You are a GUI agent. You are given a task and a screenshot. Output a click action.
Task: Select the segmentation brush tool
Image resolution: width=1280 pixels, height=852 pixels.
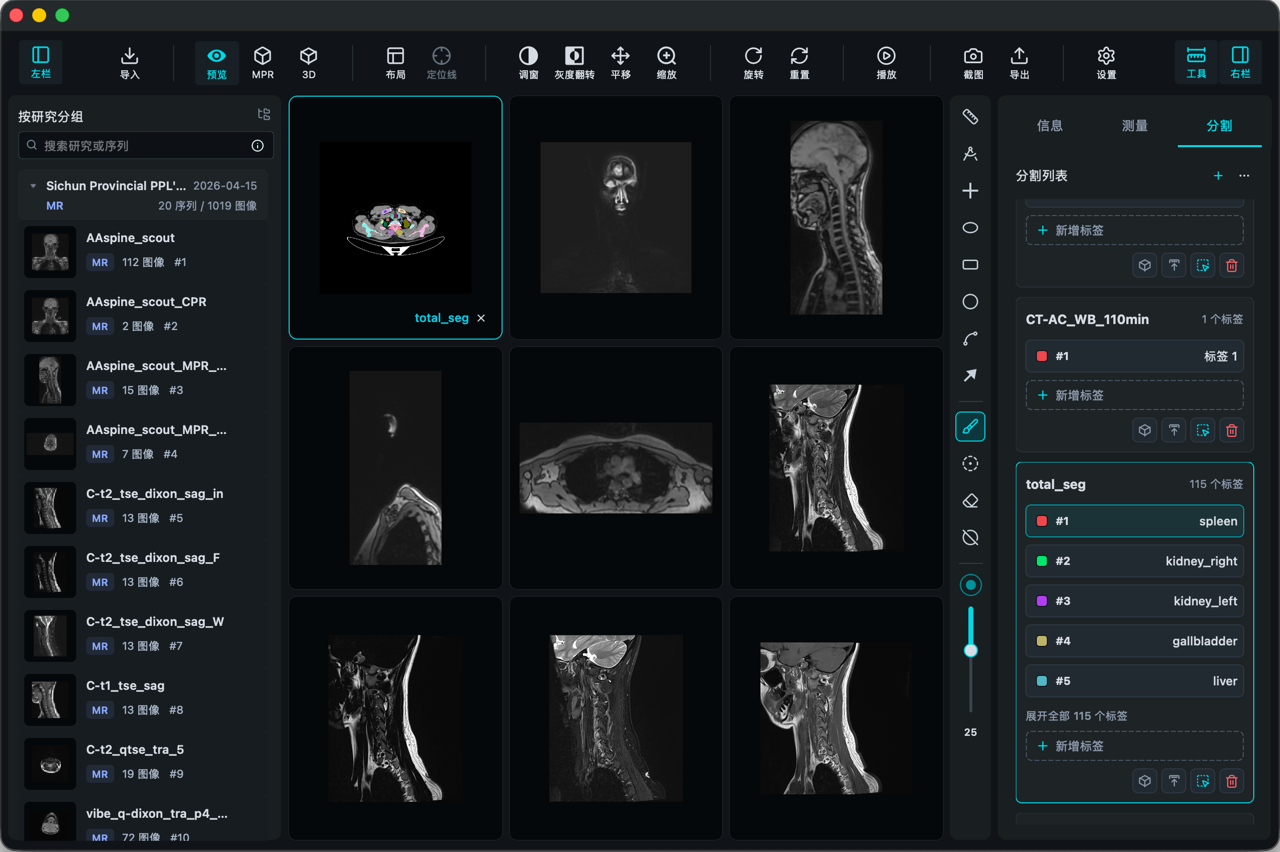pos(970,427)
